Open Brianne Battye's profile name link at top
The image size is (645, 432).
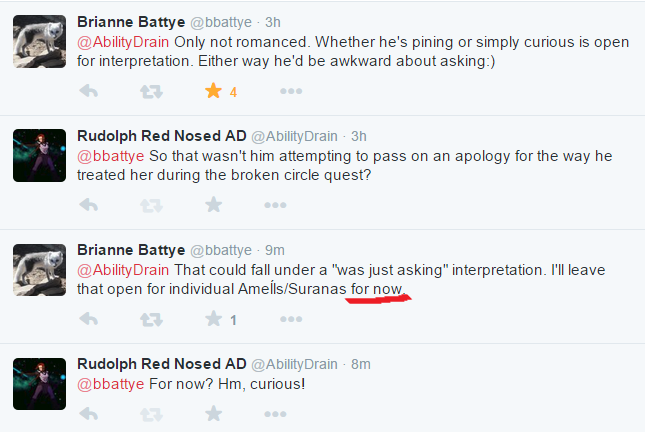pos(131,21)
